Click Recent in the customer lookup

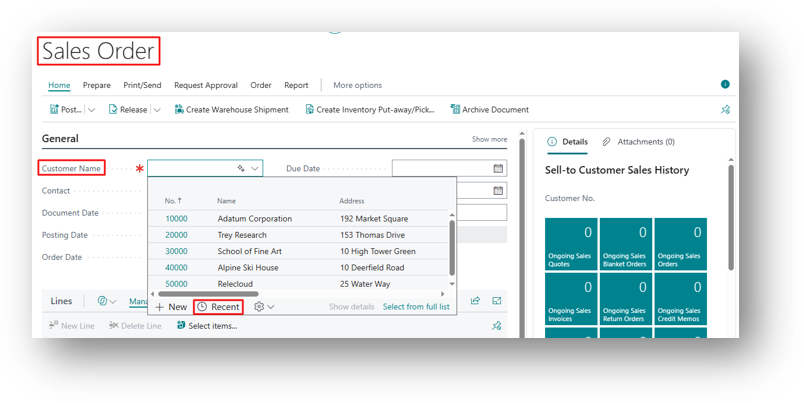[x=218, y=307]
